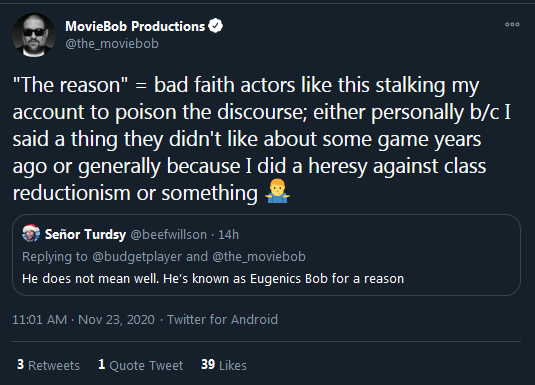Click the main tweet text body

click(262, 139)
